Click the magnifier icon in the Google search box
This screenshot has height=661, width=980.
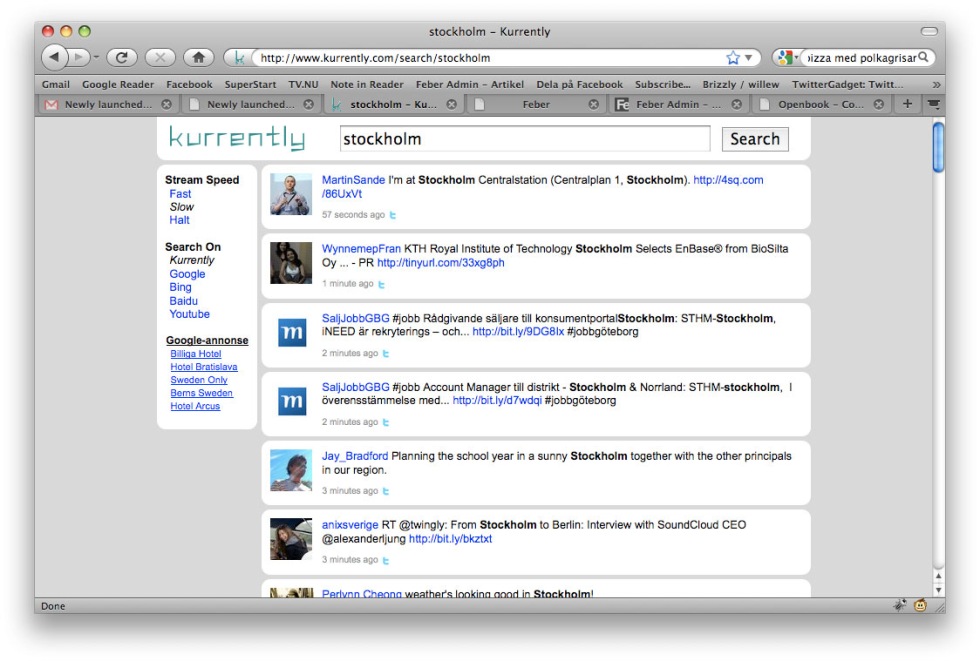click(x=923, y=58)
